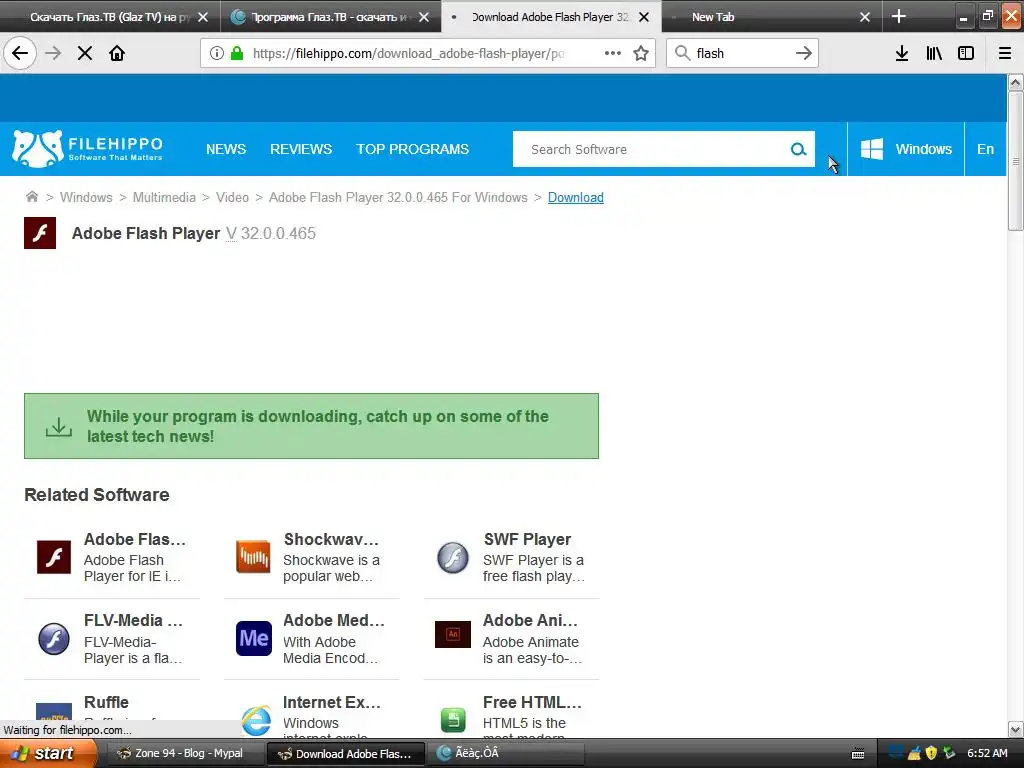
Task: Click the Related Software heading
Action: (97, 494)
